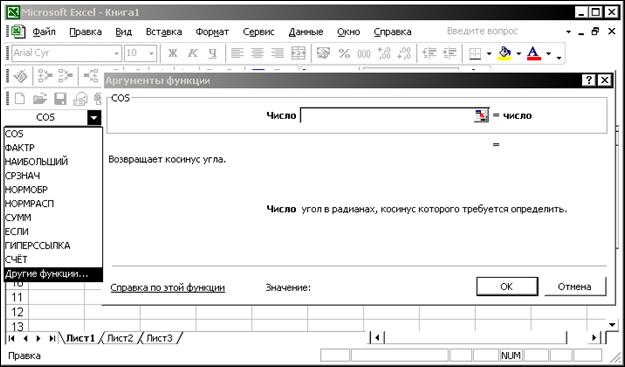Image resolution: width=625 pixels, height=367 pixels.
Task: Create a new workbook icon
Action: pyautogui.click(x=20, y=98)
